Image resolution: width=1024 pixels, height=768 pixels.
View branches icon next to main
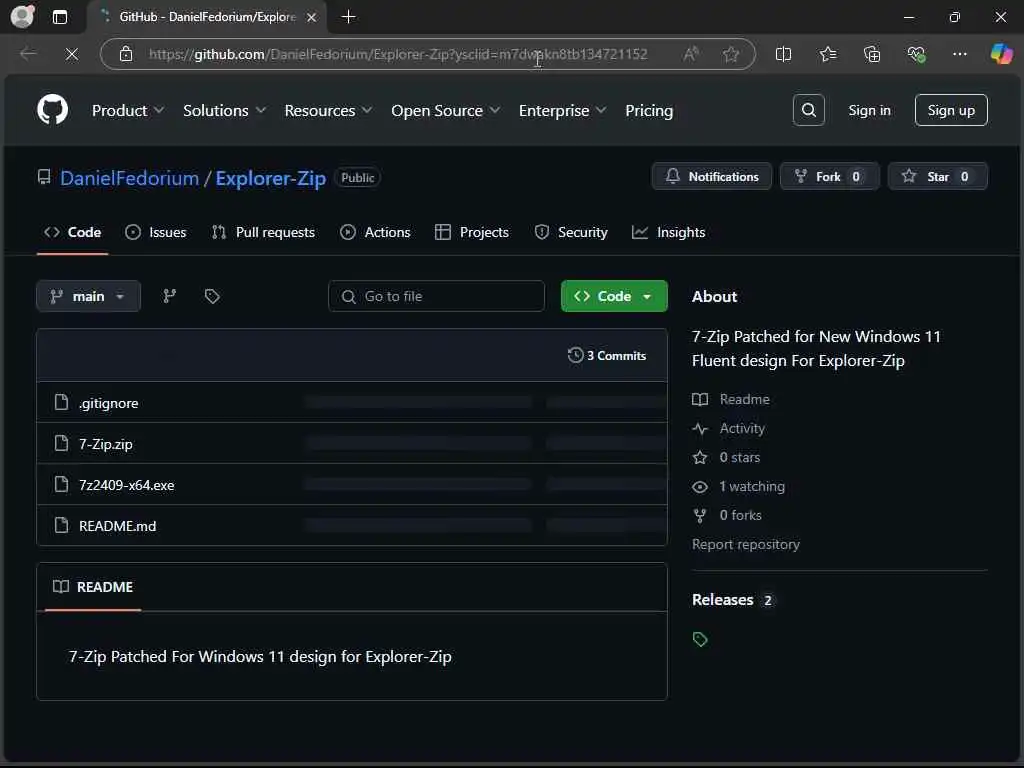click(x=169, y=296)
